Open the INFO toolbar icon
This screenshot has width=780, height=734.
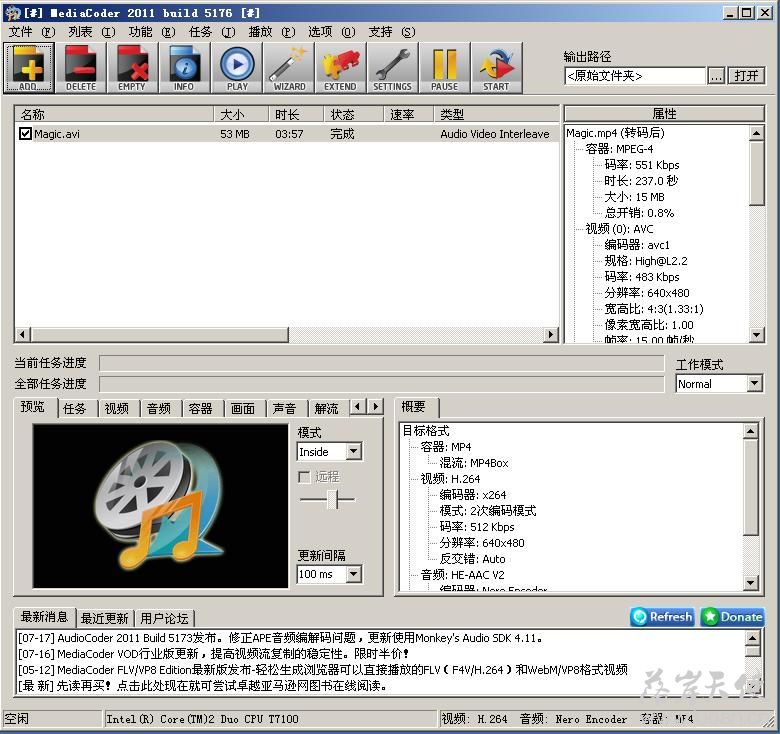pos(184,68)
